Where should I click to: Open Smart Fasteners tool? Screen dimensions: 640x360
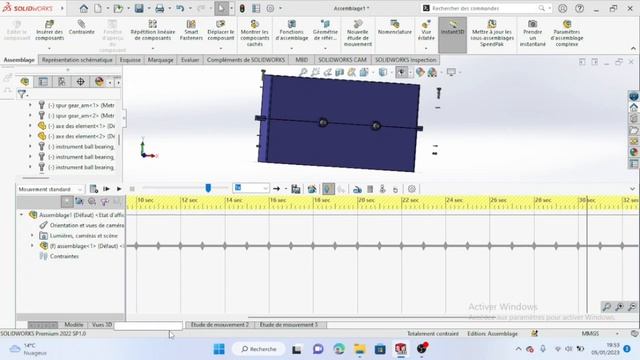(x=191, y=30)
